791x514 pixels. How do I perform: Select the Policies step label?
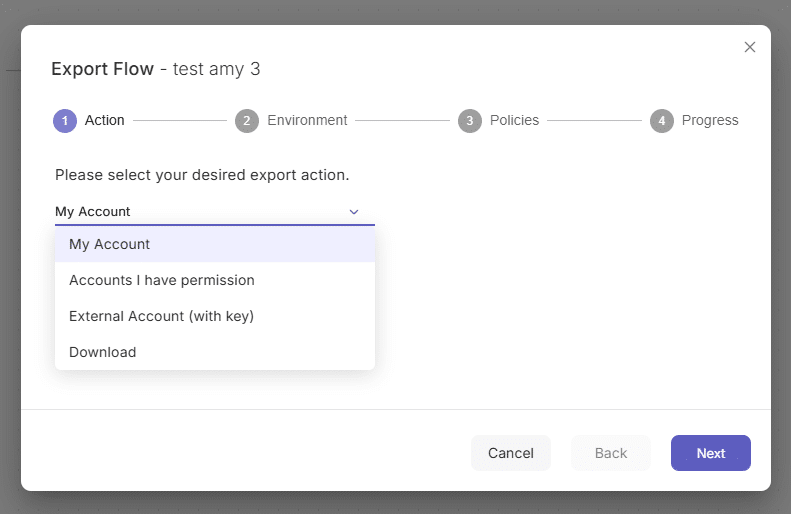tap(515, 120)
